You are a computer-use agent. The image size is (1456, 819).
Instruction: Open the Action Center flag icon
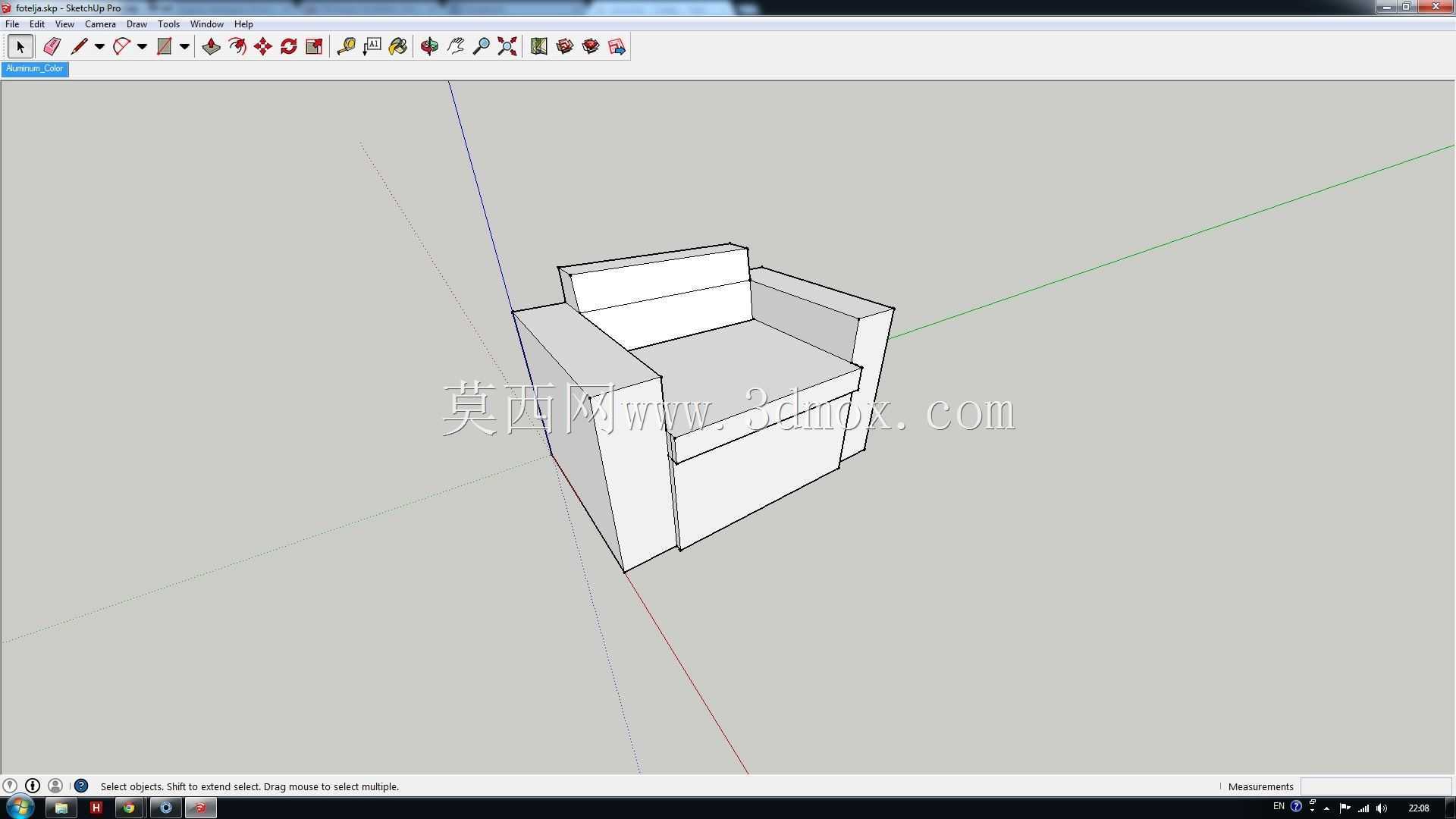[1345, 808]
